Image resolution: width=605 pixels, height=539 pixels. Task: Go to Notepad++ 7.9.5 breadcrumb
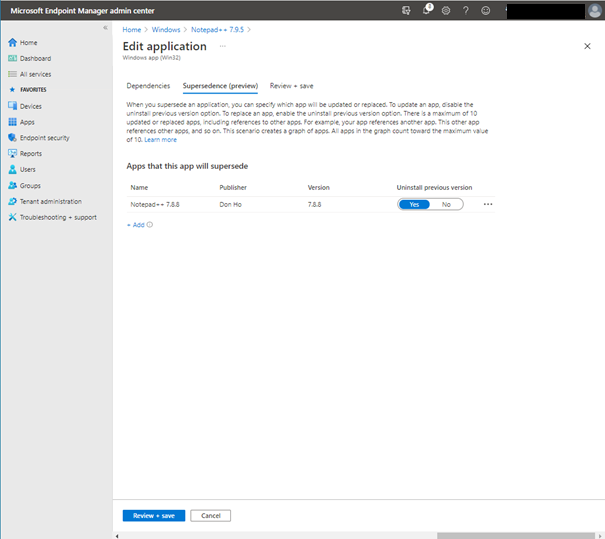pyautogui.click(x=217, y=30)
